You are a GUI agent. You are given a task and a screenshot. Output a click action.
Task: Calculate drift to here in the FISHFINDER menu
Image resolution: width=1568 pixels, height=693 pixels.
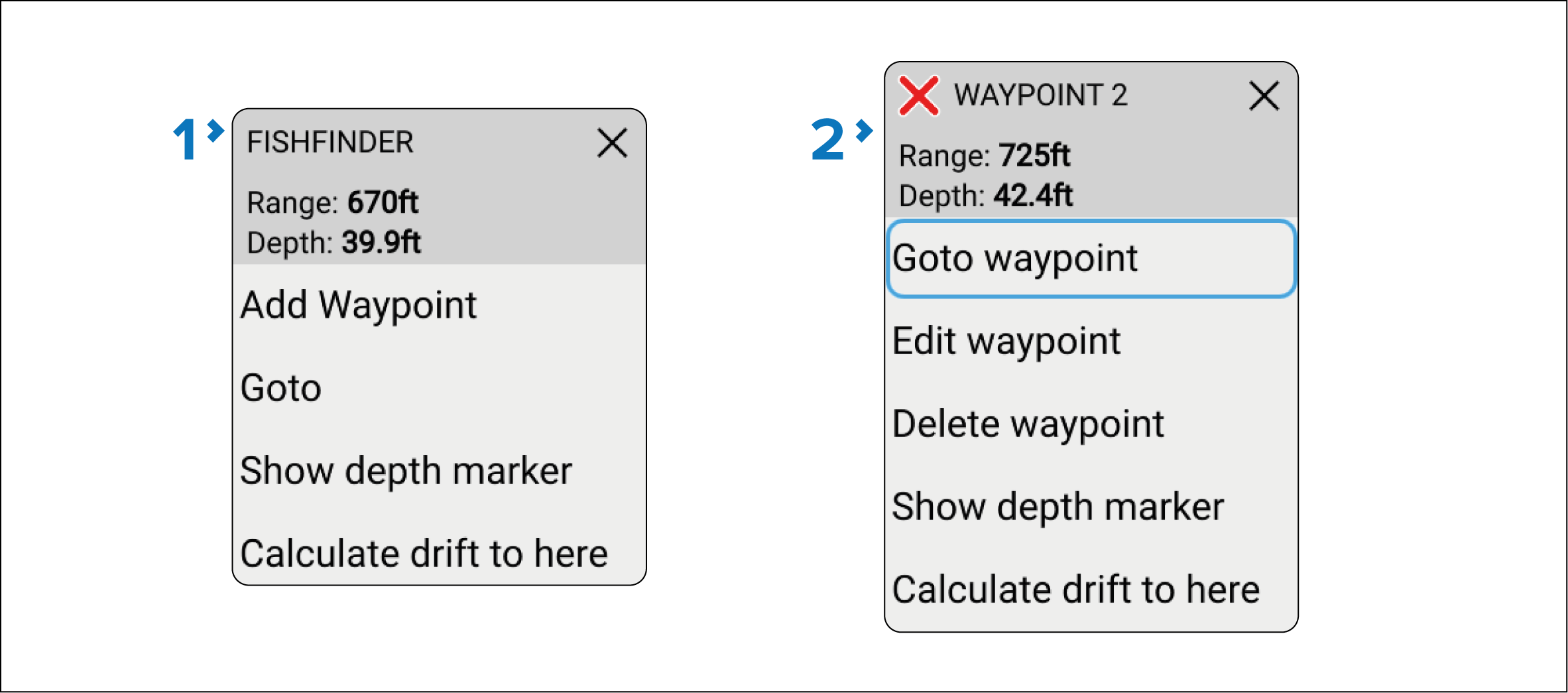point(424,554)
